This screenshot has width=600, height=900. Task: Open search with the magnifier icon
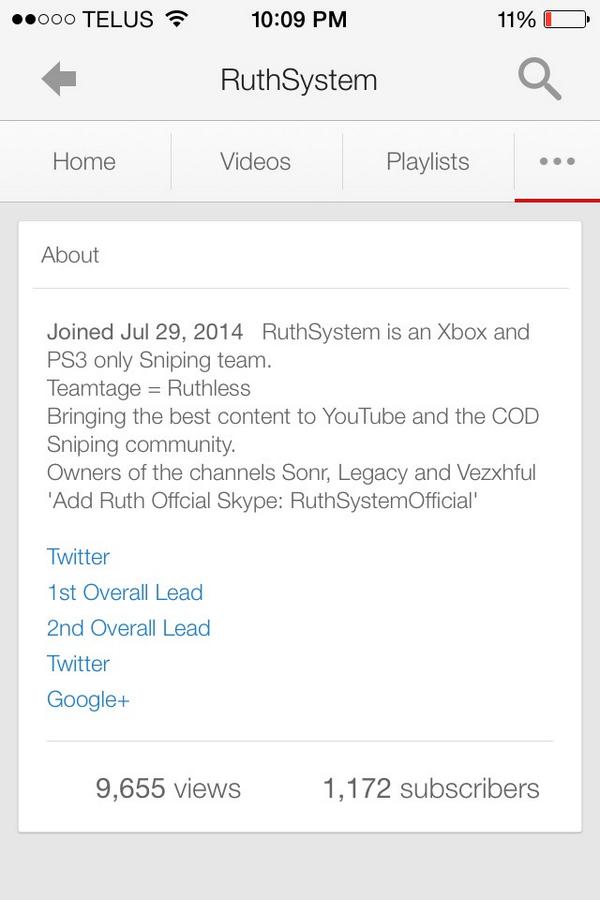tap(539, 79)
